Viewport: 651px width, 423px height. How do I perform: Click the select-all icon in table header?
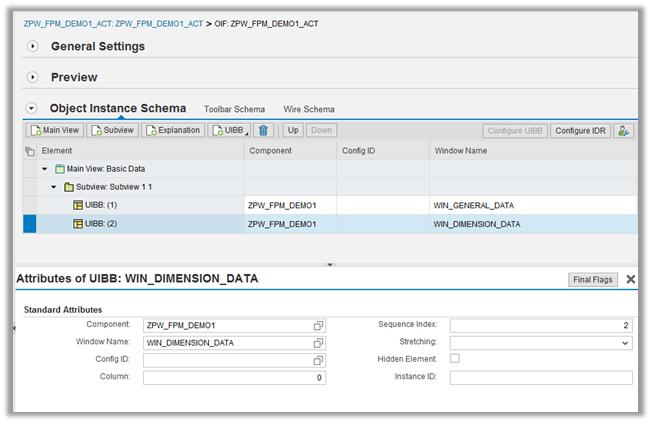pos(30,151)
